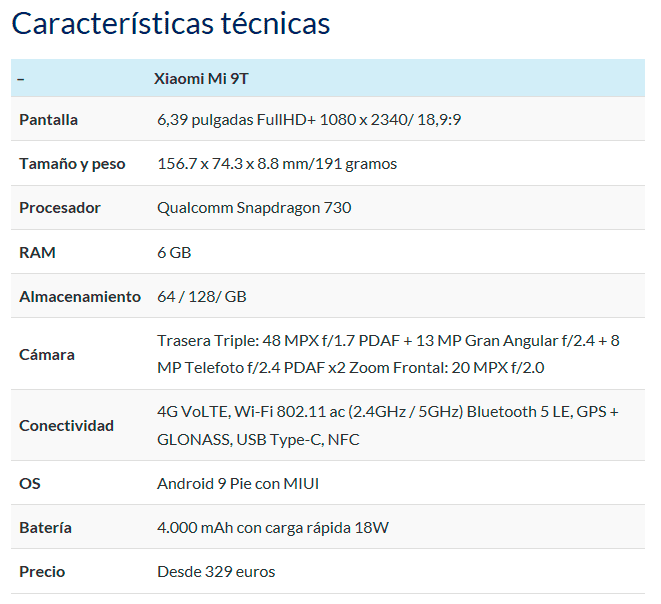Select the 'Precio' row label
This screenshot has height=604, width=661.
(42, 572)
